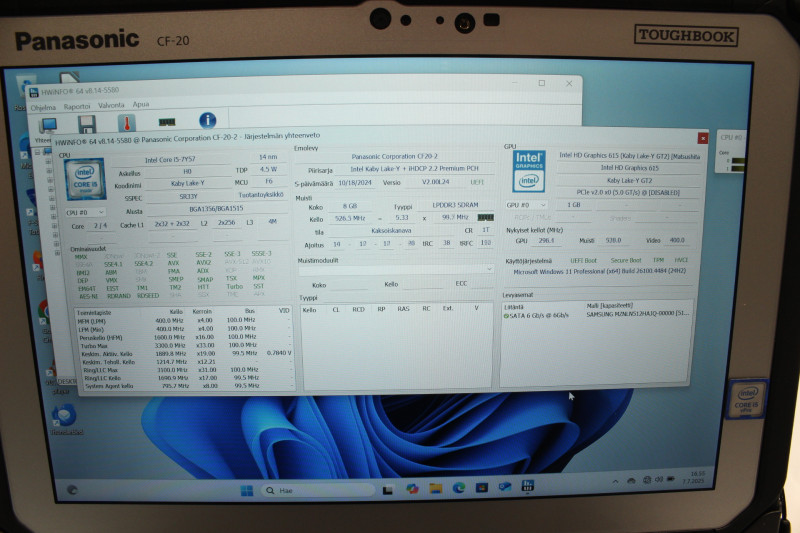This screenshot has height=533, width=800.
Task: Click motherboard name Panasonic Corporation CF20-2
Action: pos(394,157)
